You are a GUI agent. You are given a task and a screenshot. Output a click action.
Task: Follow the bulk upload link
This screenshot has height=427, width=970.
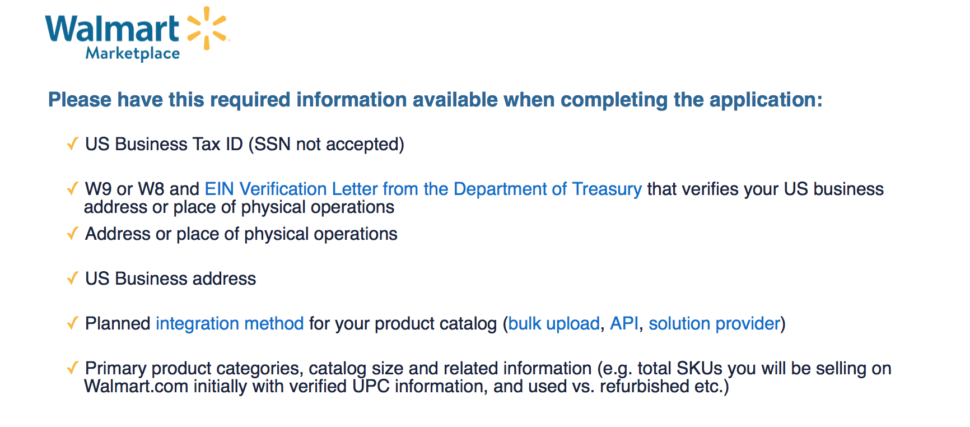tap(554, 324)
